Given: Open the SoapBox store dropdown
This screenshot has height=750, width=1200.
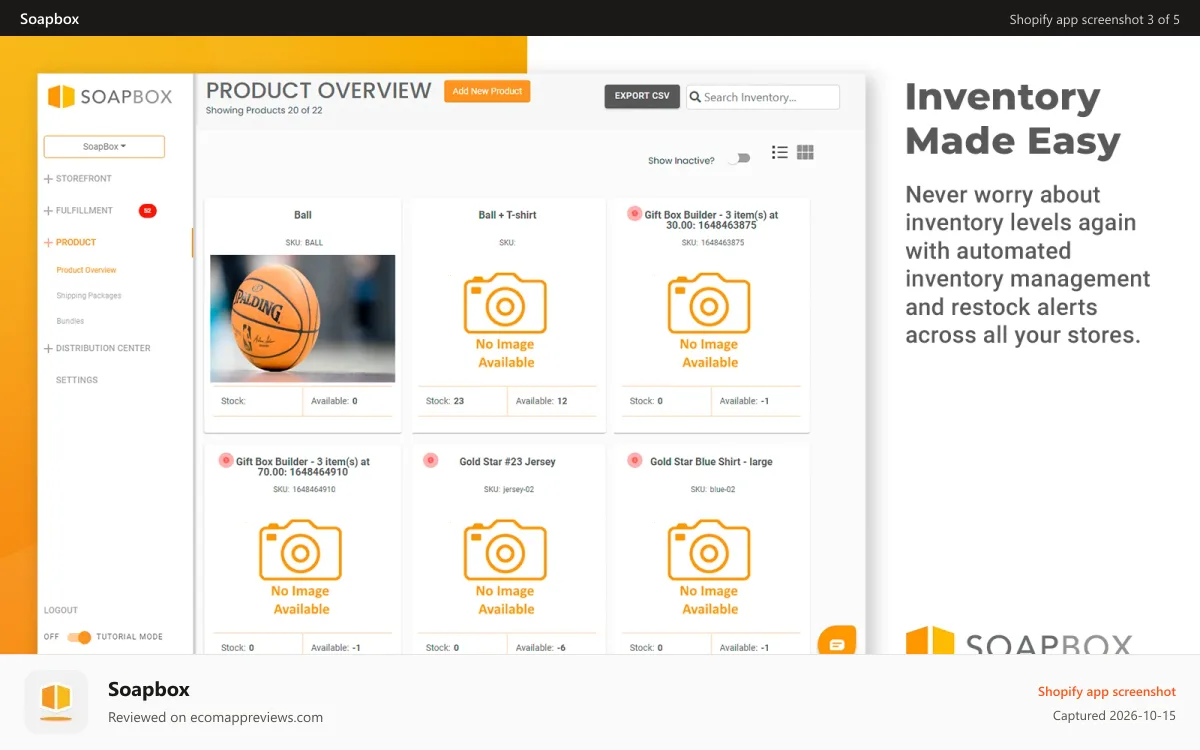Looking at the screenshot, I should (x=104, y=147).
